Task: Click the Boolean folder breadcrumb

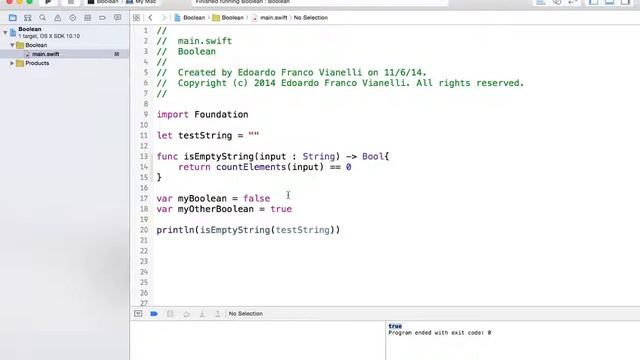Action: (228, 18)
